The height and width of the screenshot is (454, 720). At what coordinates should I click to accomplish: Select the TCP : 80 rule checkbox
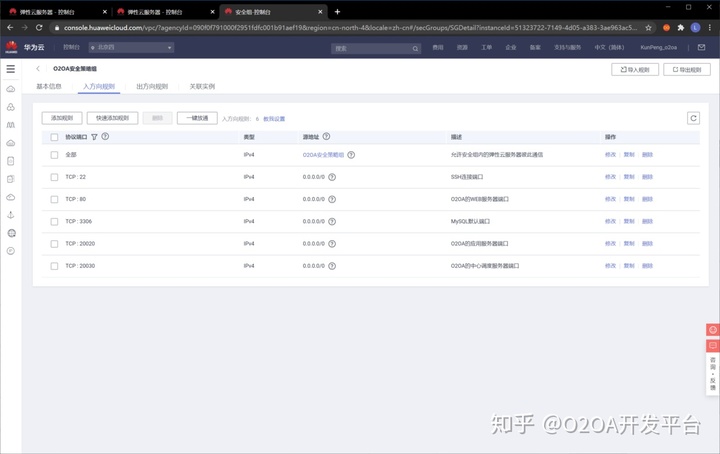[x=54, y=199]
